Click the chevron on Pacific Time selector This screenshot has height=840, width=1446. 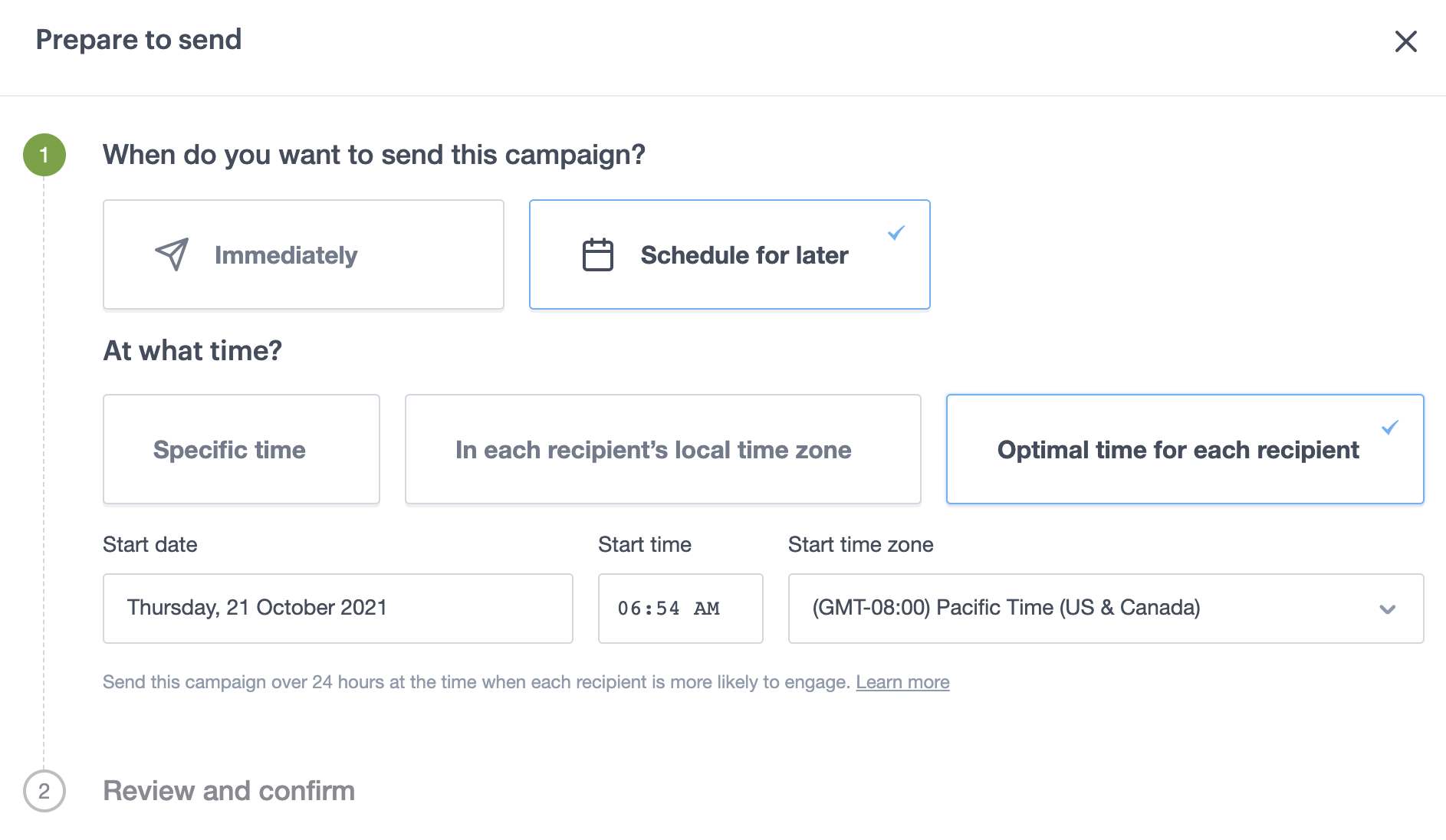click(x=1386, y=610)
